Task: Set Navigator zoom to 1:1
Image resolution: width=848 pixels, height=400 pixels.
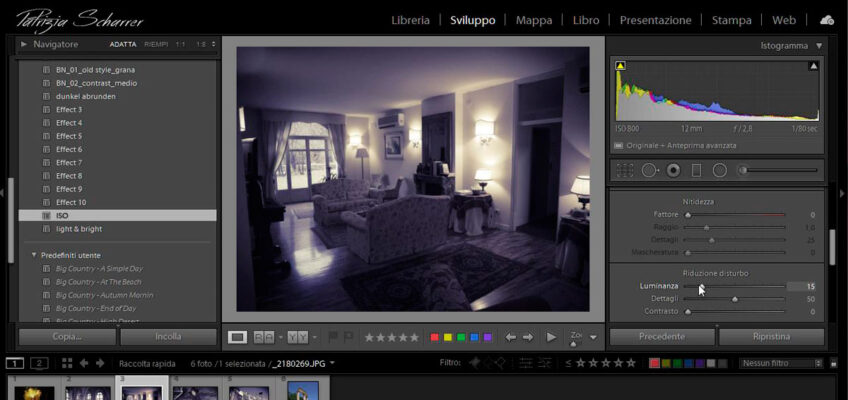Action: pos(180,44)
